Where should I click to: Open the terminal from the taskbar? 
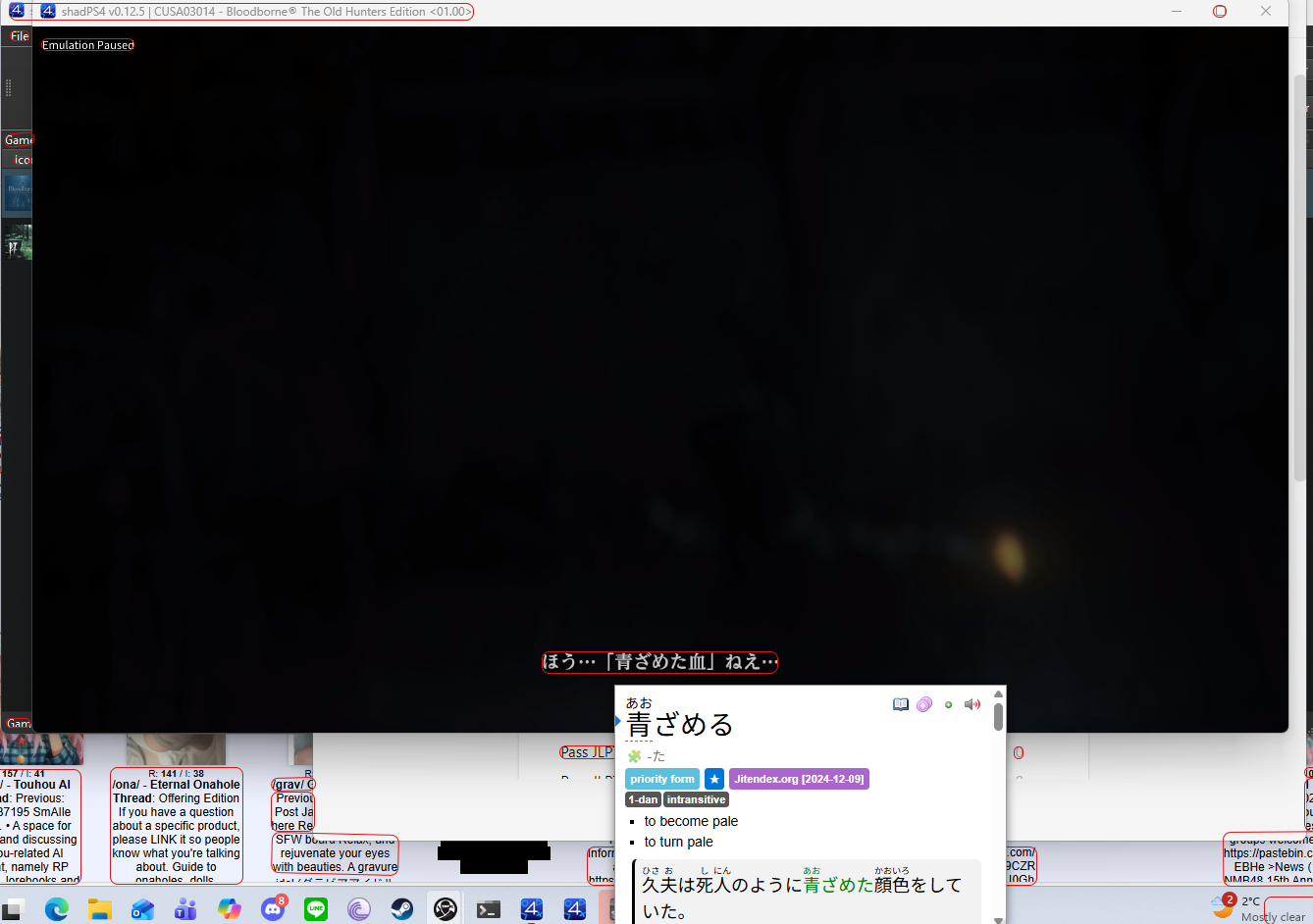pos(489,909)
